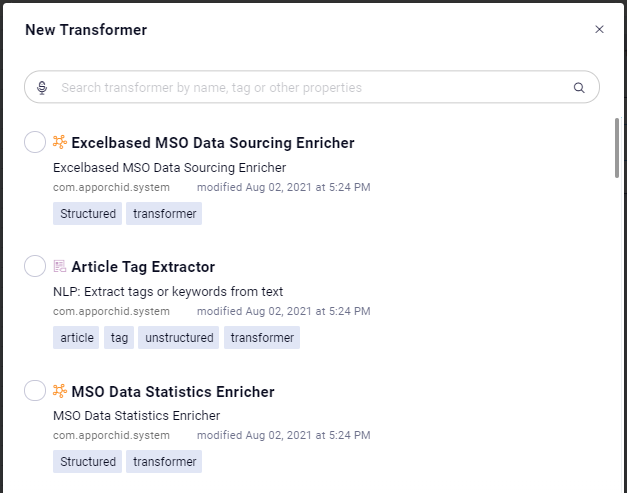
Task: Click 'Structured' tag under Excelbased MSO Enricher
Action: (x=88, y=213)
